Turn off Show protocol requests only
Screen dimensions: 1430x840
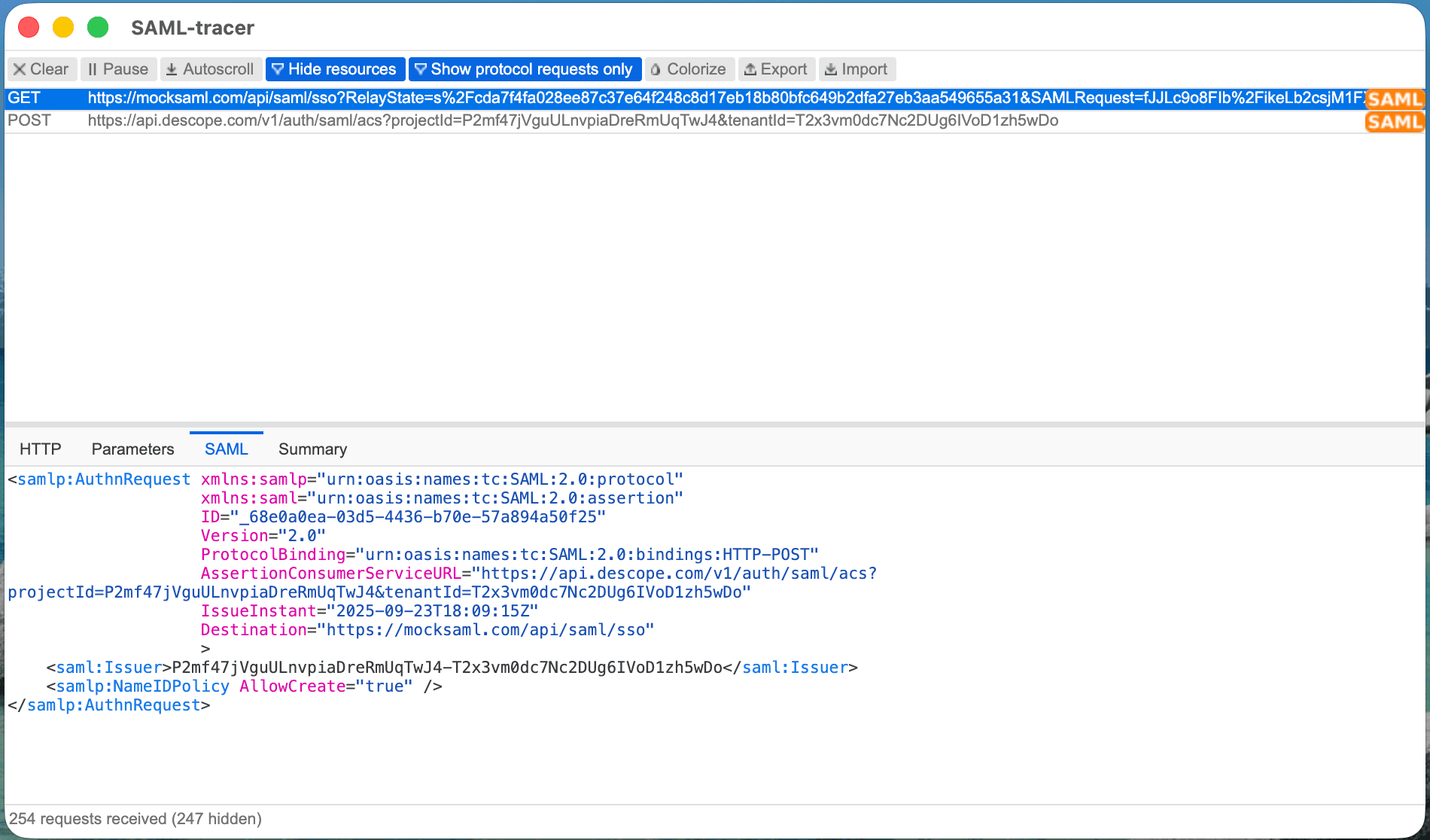(525, 68)
